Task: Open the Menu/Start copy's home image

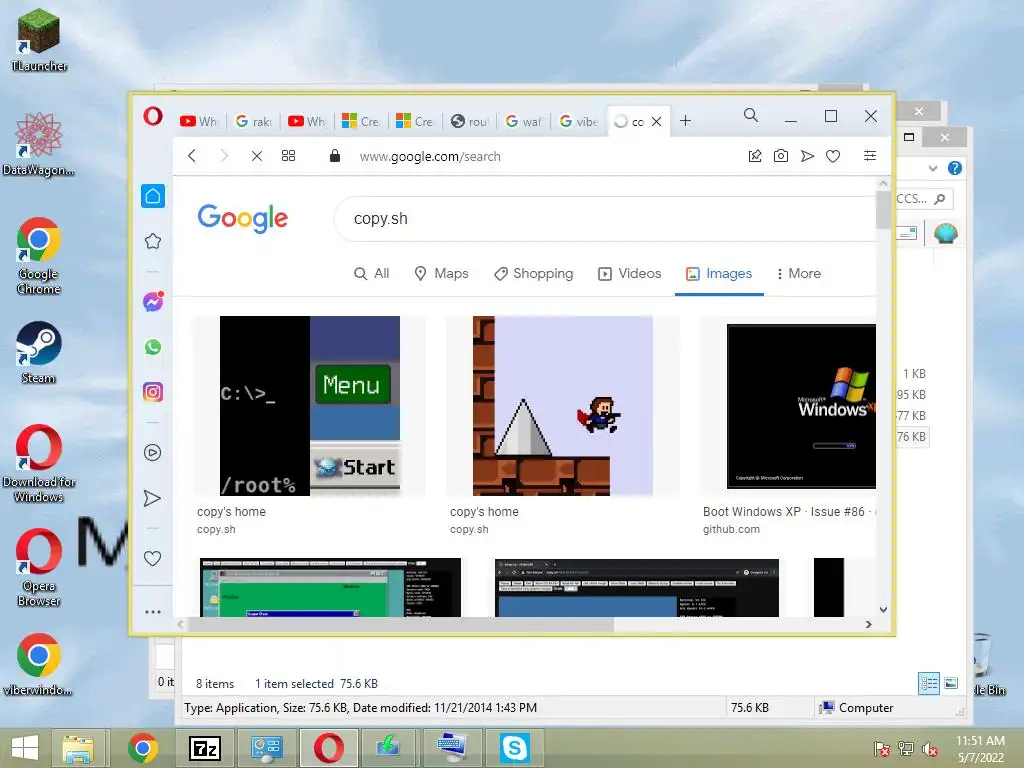Action: (310, 406)
